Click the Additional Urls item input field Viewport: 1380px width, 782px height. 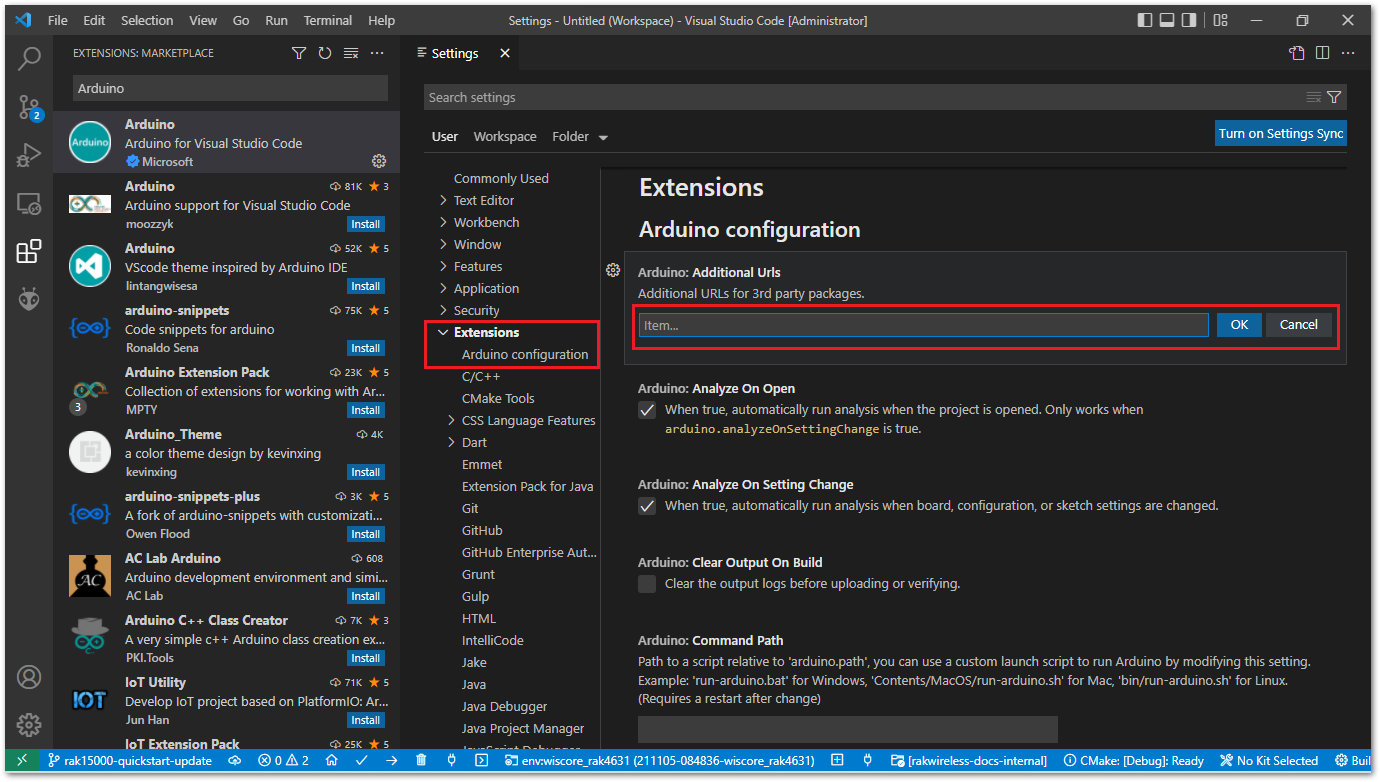point(923,325)
